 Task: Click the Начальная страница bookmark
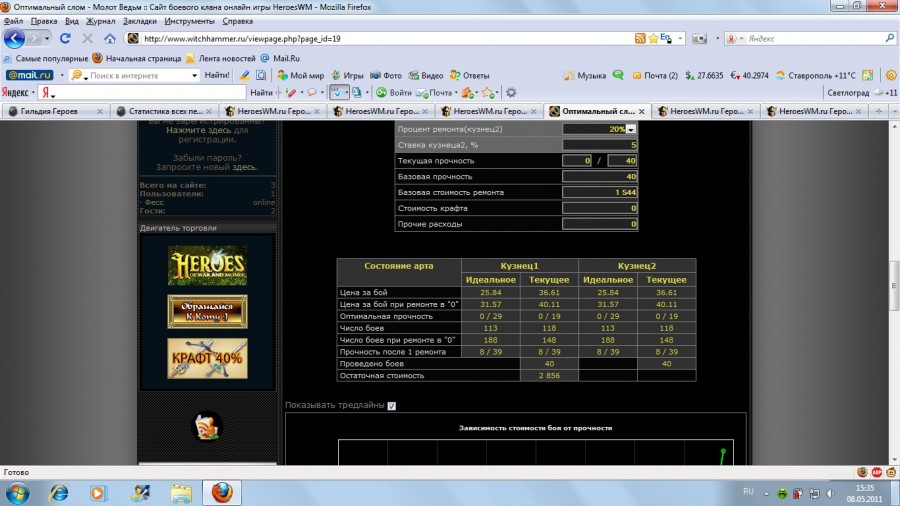[137, 58]
